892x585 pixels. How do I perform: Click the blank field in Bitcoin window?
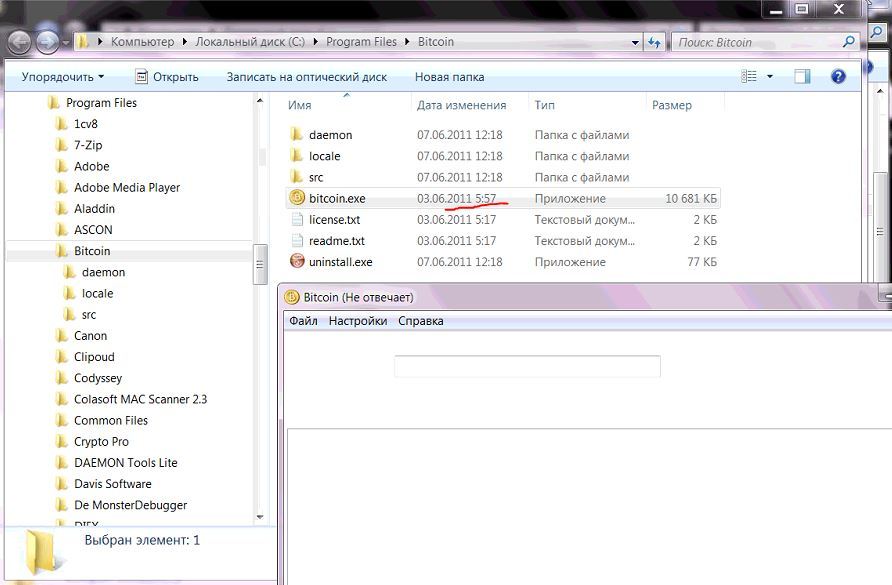tap(527, 366)
